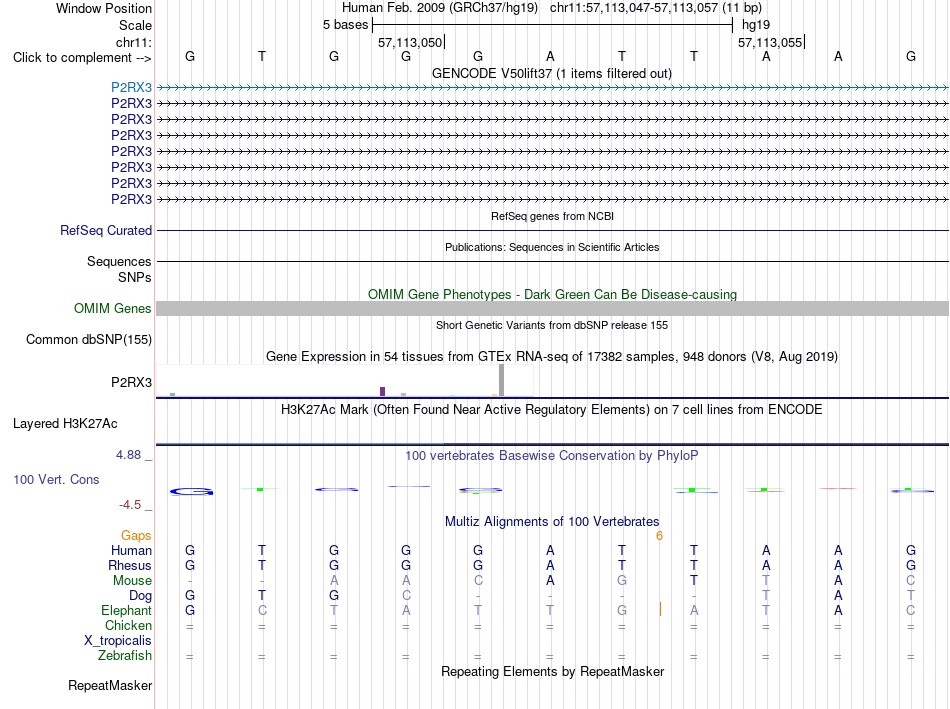The height and width of the screenshot is (709, 950).
Task: Click the Window Position label
Action: click(104, 8)
